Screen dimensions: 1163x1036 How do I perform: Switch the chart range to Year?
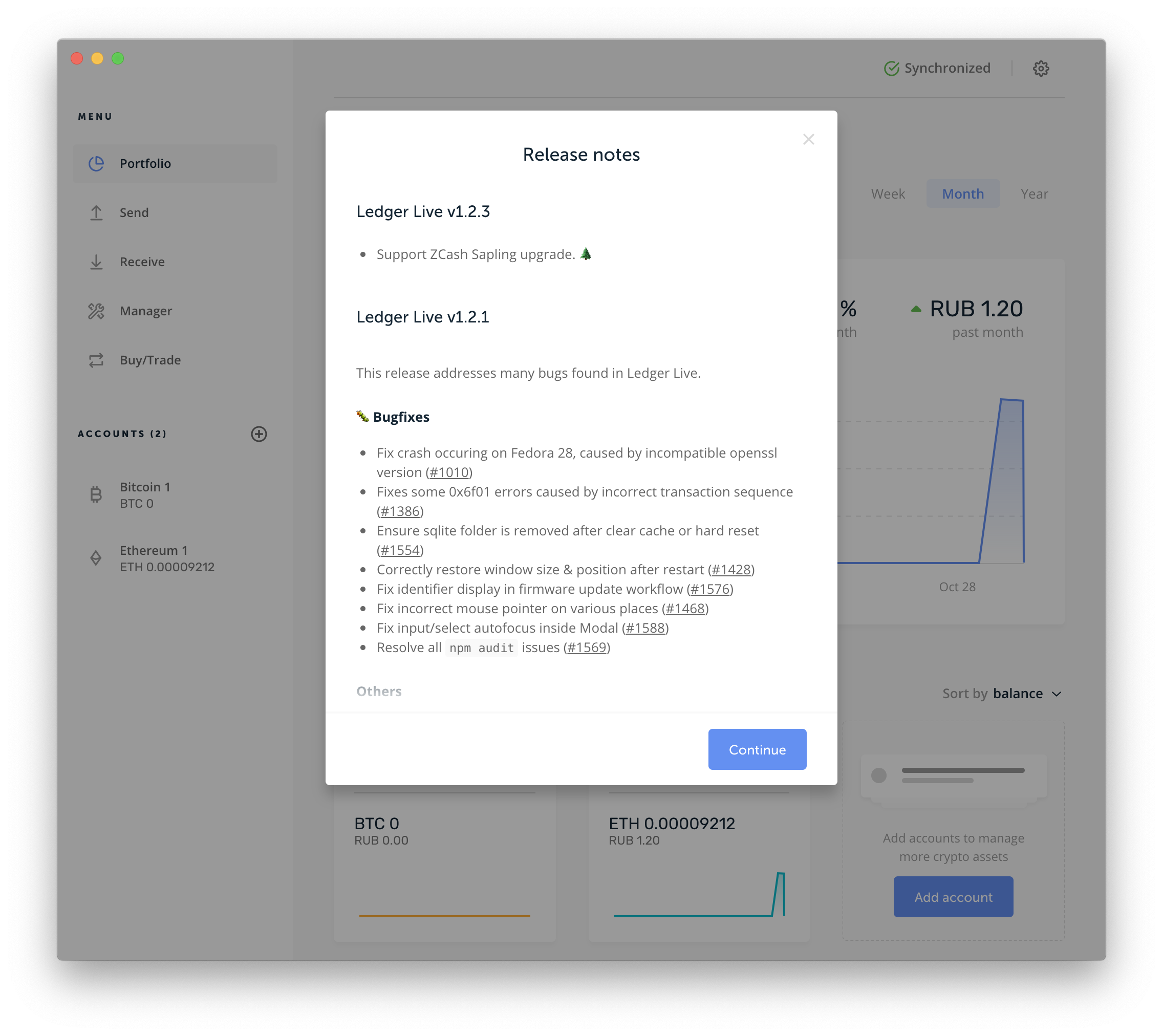1034,193
